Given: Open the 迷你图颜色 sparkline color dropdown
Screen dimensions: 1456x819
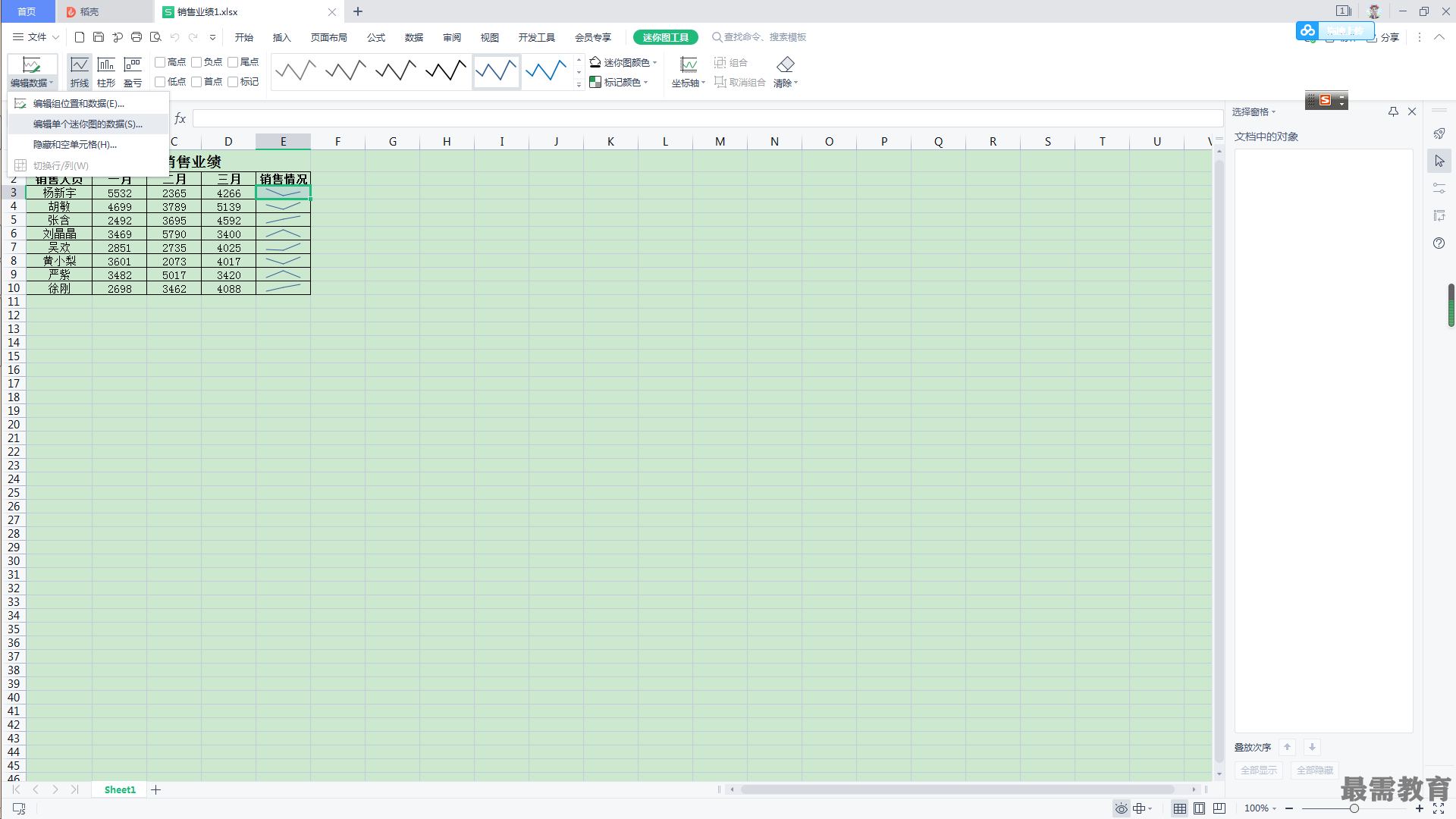Looking at the screenshot, I should [x=623, y=62].
